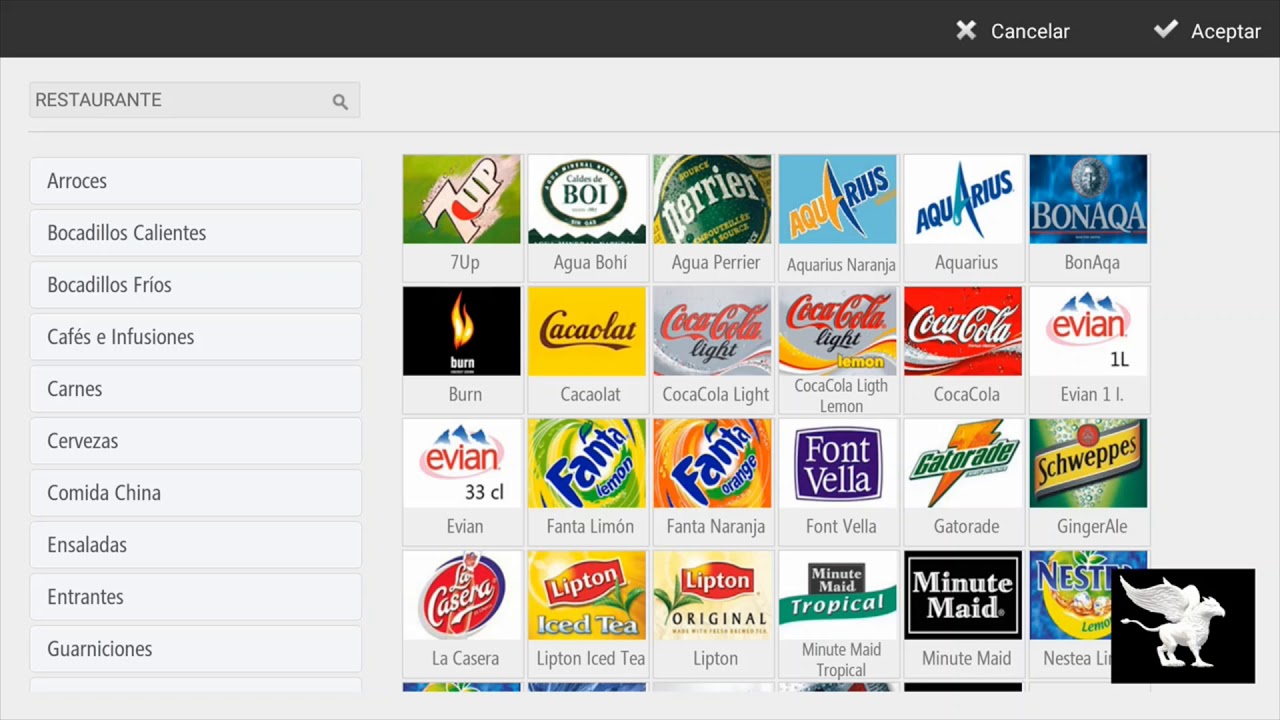Pick the Evian 33 cl product
The height and width of the screenshot is (720, 1280).
pos(462,481)
